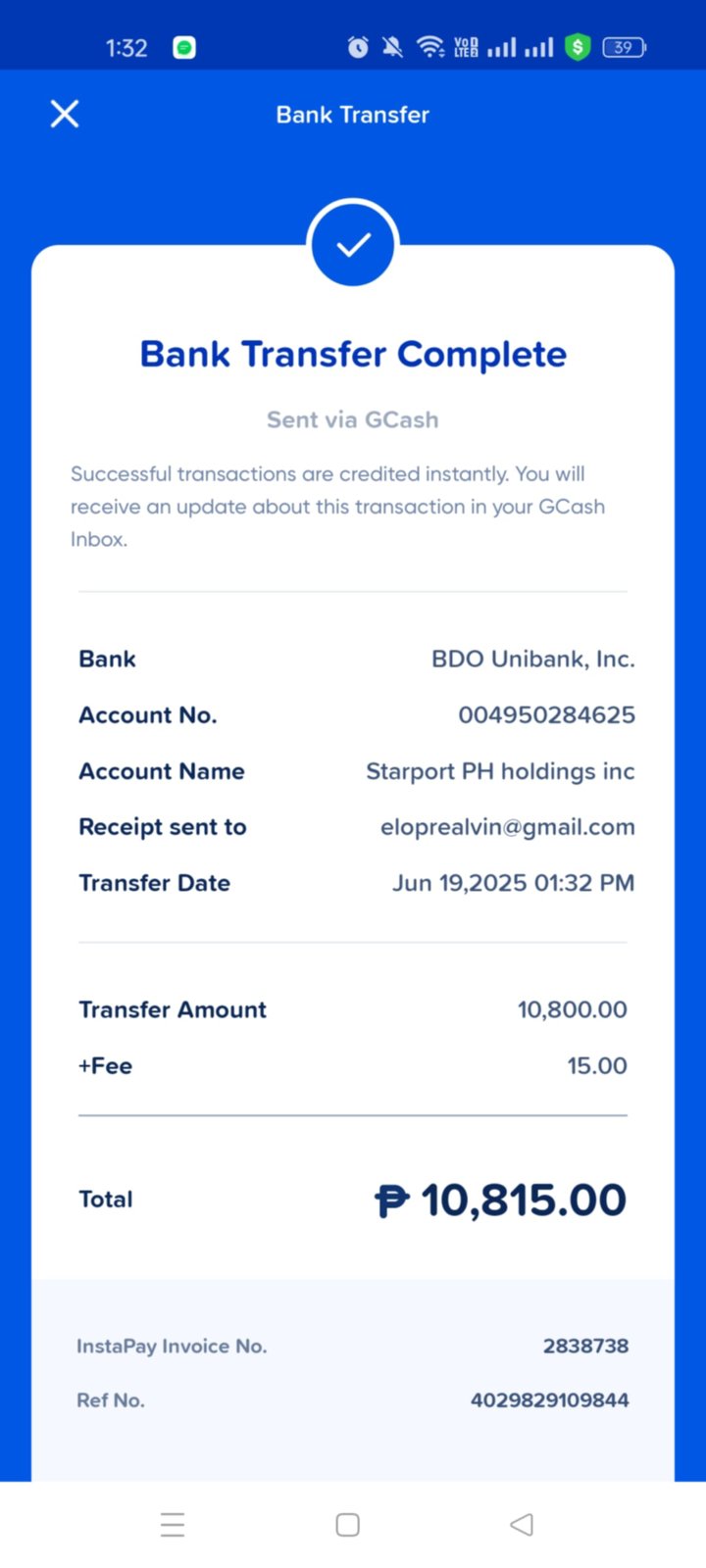Tap the email eloprealvin@gmail.com
The height and width of the screenshot is (1568, 706).
pyautogui.click(x=507, y=827)
